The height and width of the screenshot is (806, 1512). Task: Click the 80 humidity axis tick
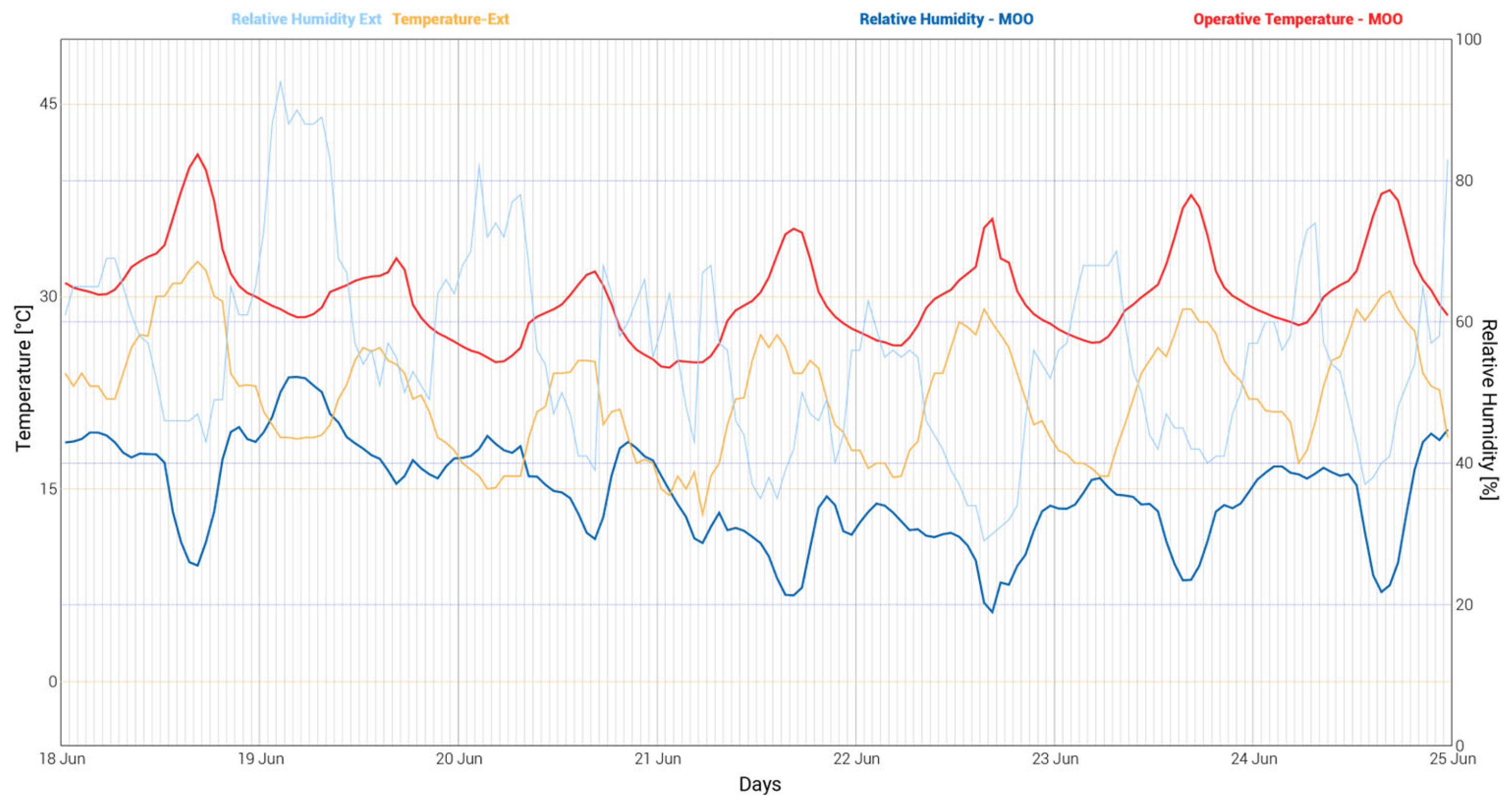(x=1465, y=181)
